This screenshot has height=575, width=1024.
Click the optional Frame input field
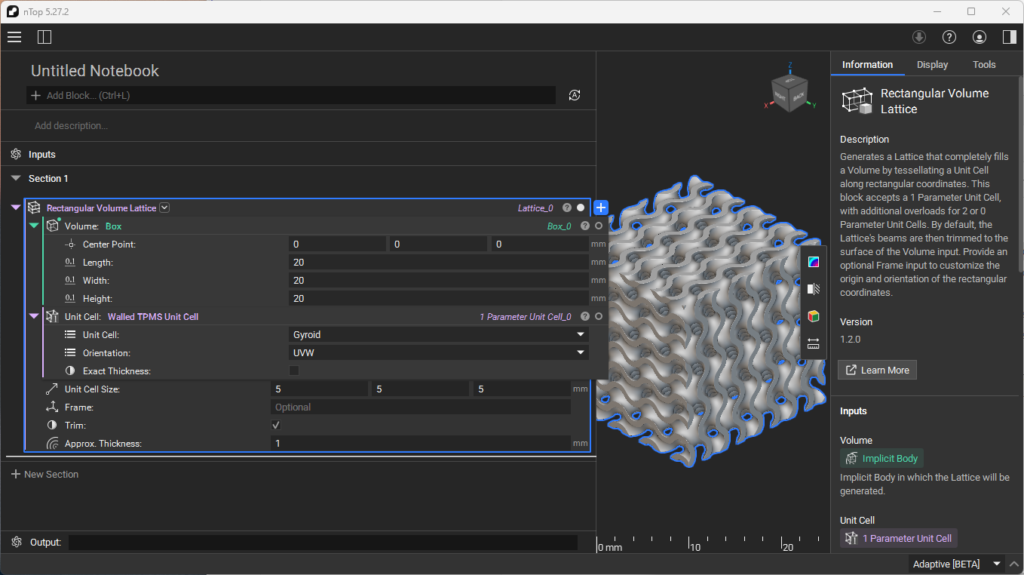421,407
